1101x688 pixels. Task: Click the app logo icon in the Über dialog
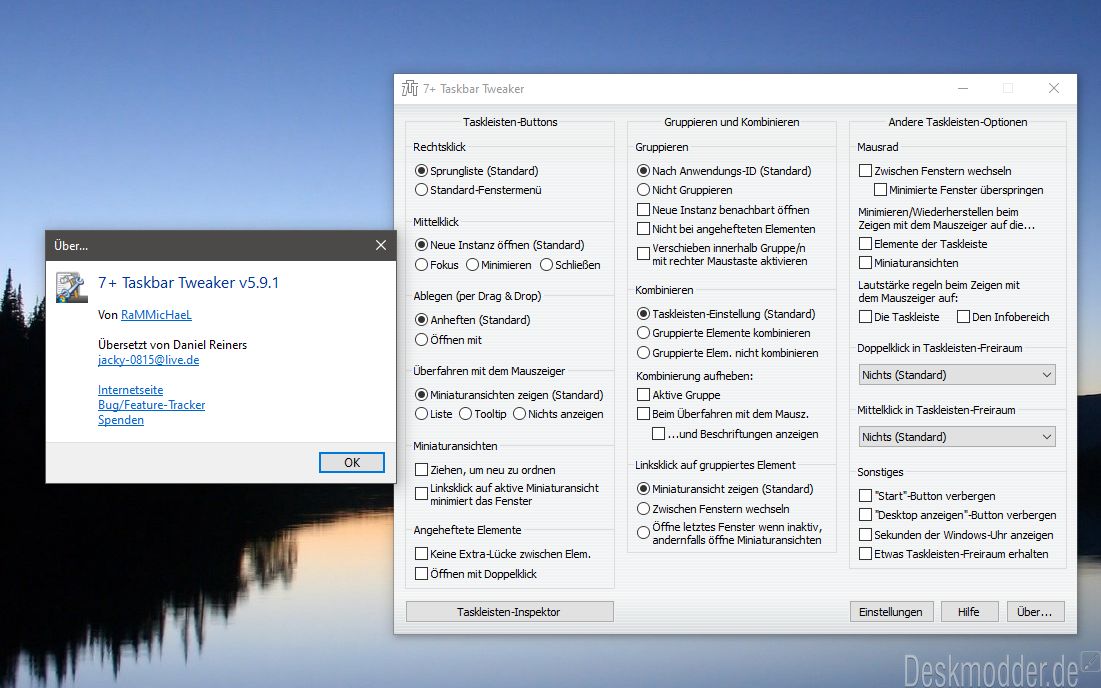coord(72,287)
